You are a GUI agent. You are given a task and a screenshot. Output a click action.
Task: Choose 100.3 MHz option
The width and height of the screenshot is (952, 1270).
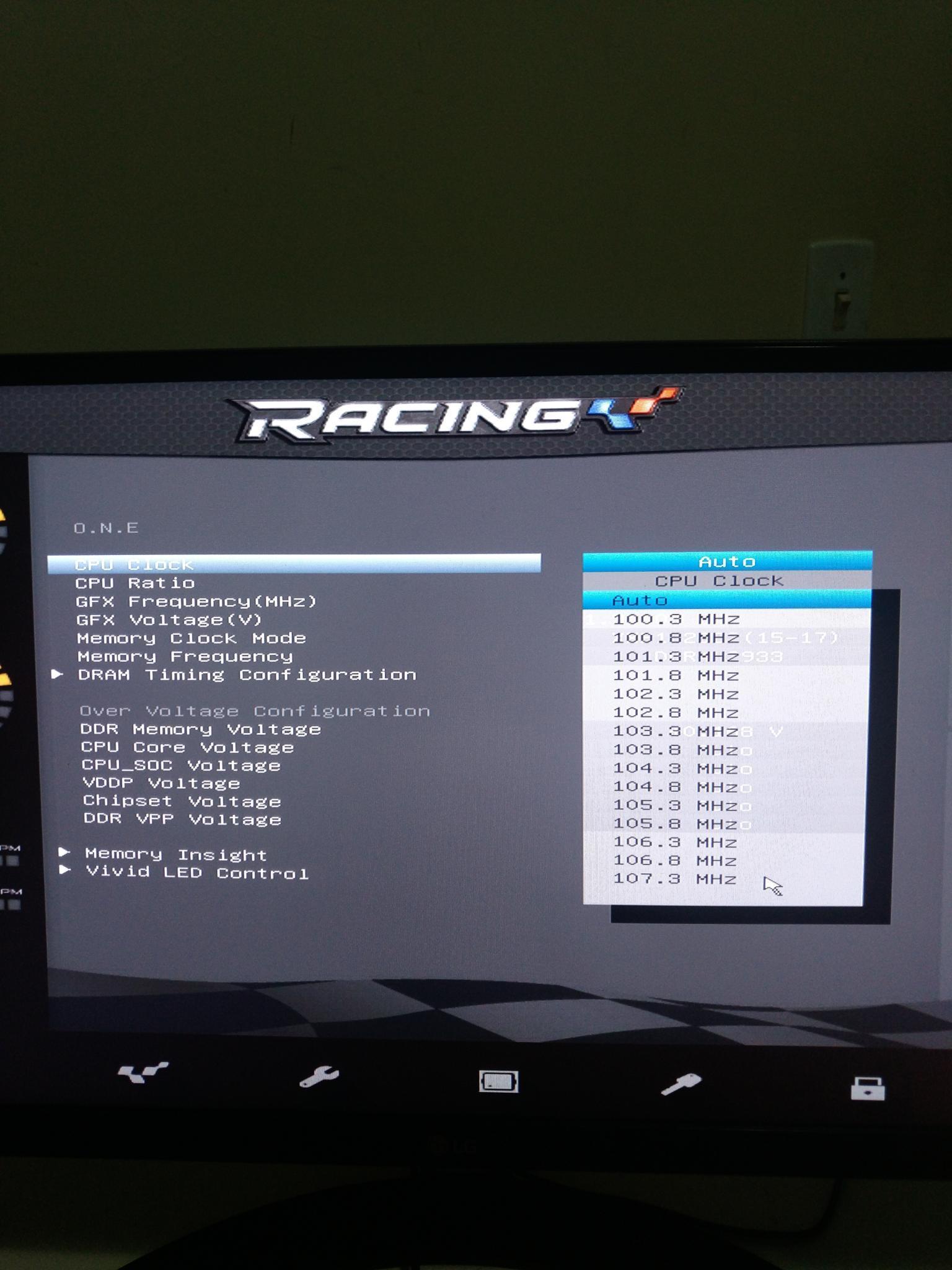[x=726, y=619]
